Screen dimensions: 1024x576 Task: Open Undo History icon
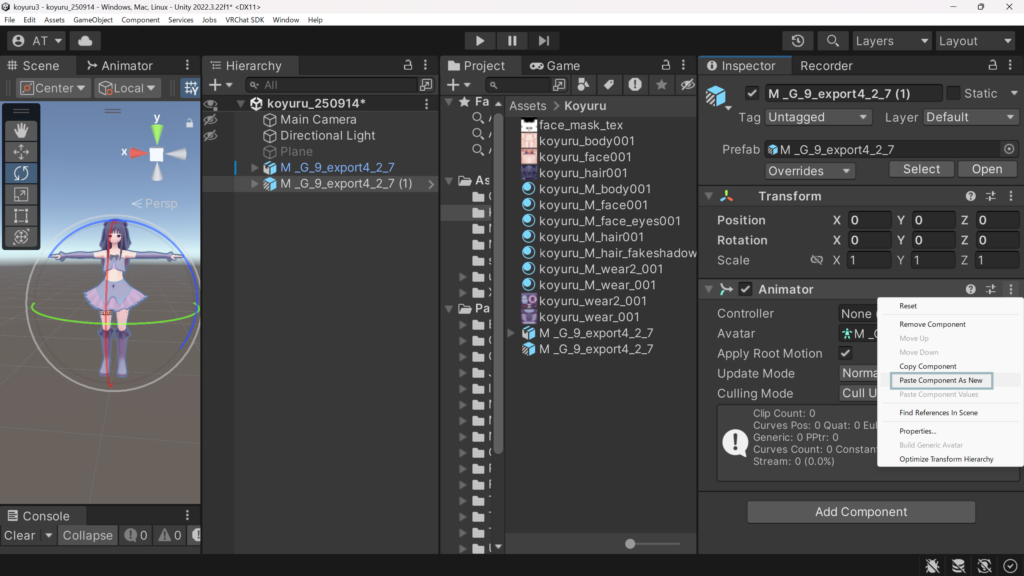point(797,40)
